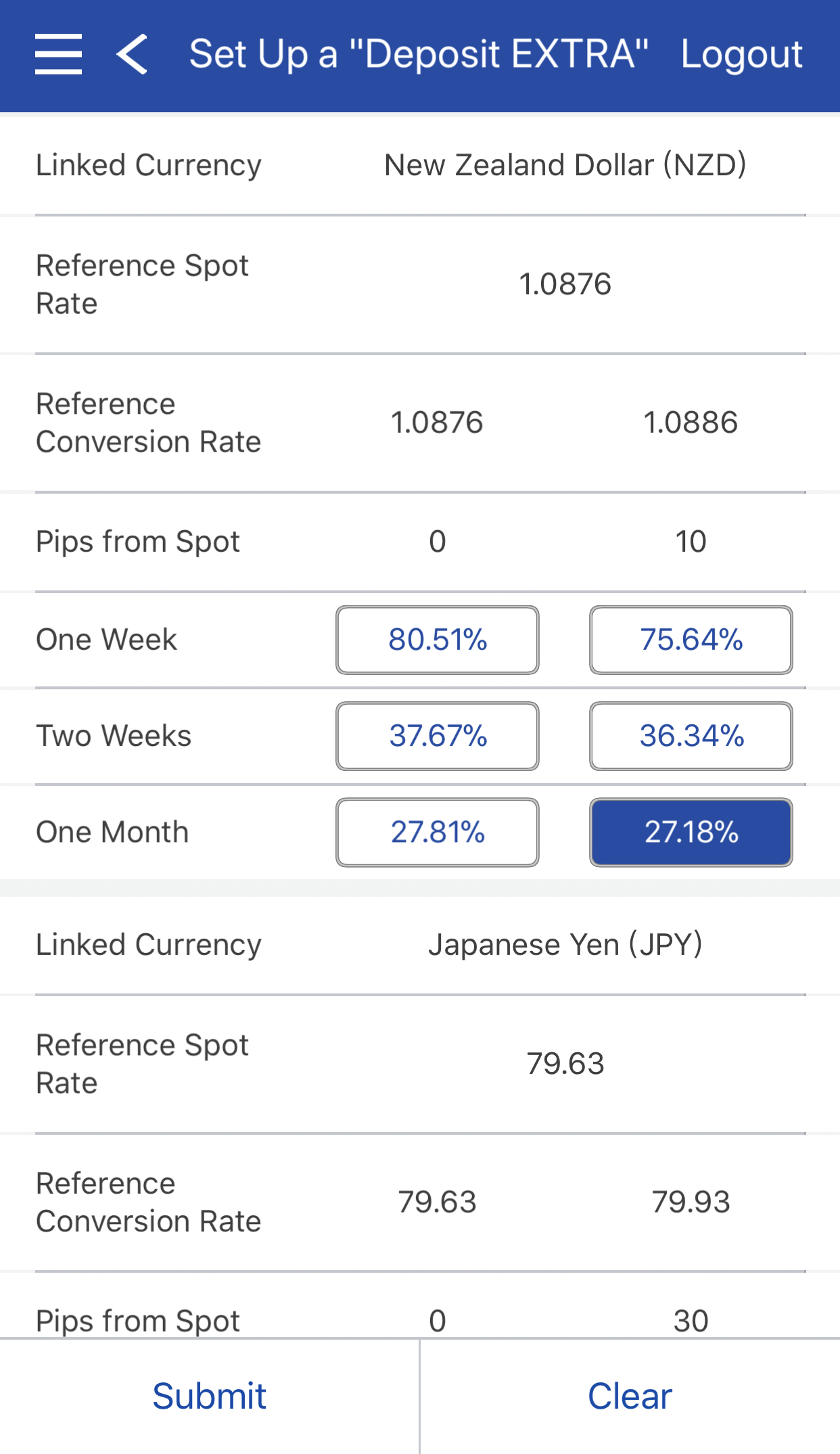
Task: Tap Japanese Yen (JPY) currency row
Action: 565,944
